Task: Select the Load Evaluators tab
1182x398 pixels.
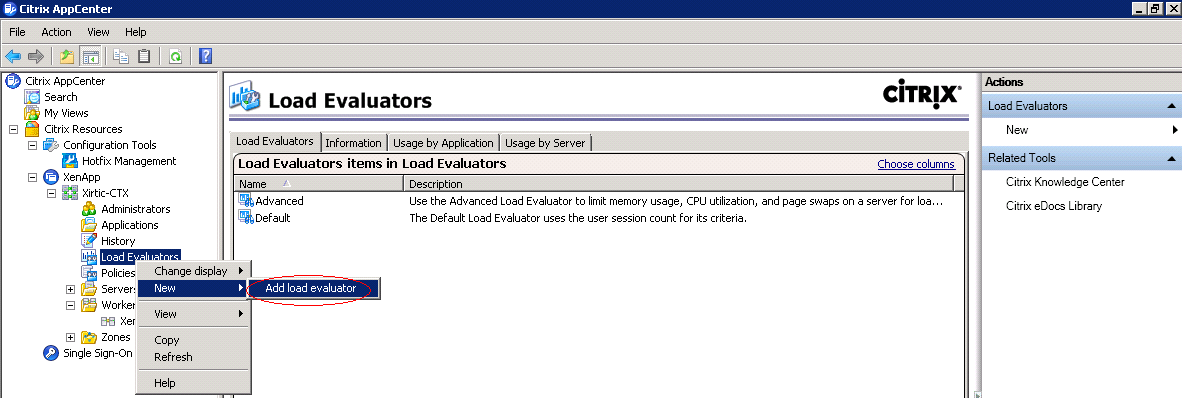Action: coord(275,141)
